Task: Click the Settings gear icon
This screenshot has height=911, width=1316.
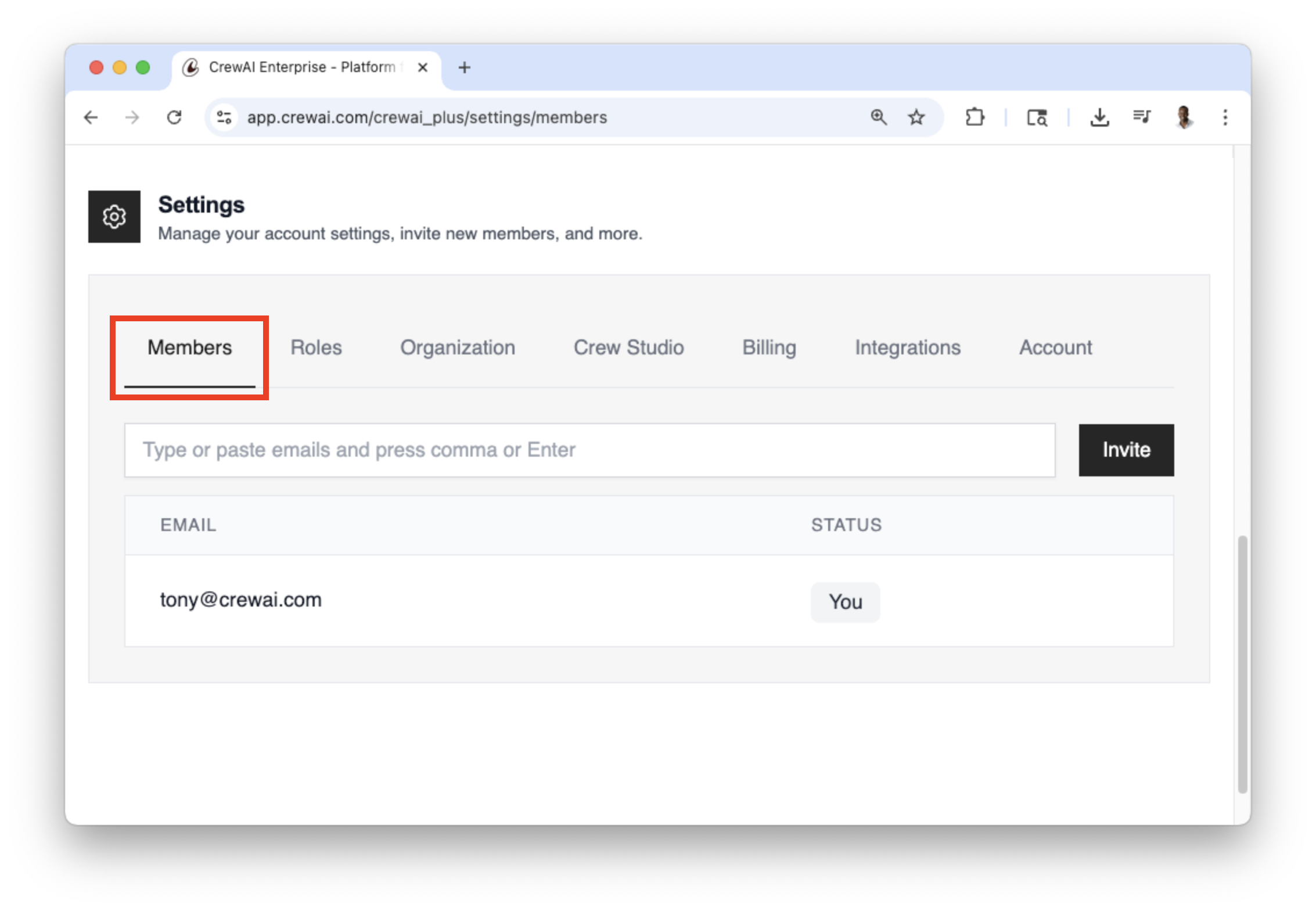Action: click(114, 217)
